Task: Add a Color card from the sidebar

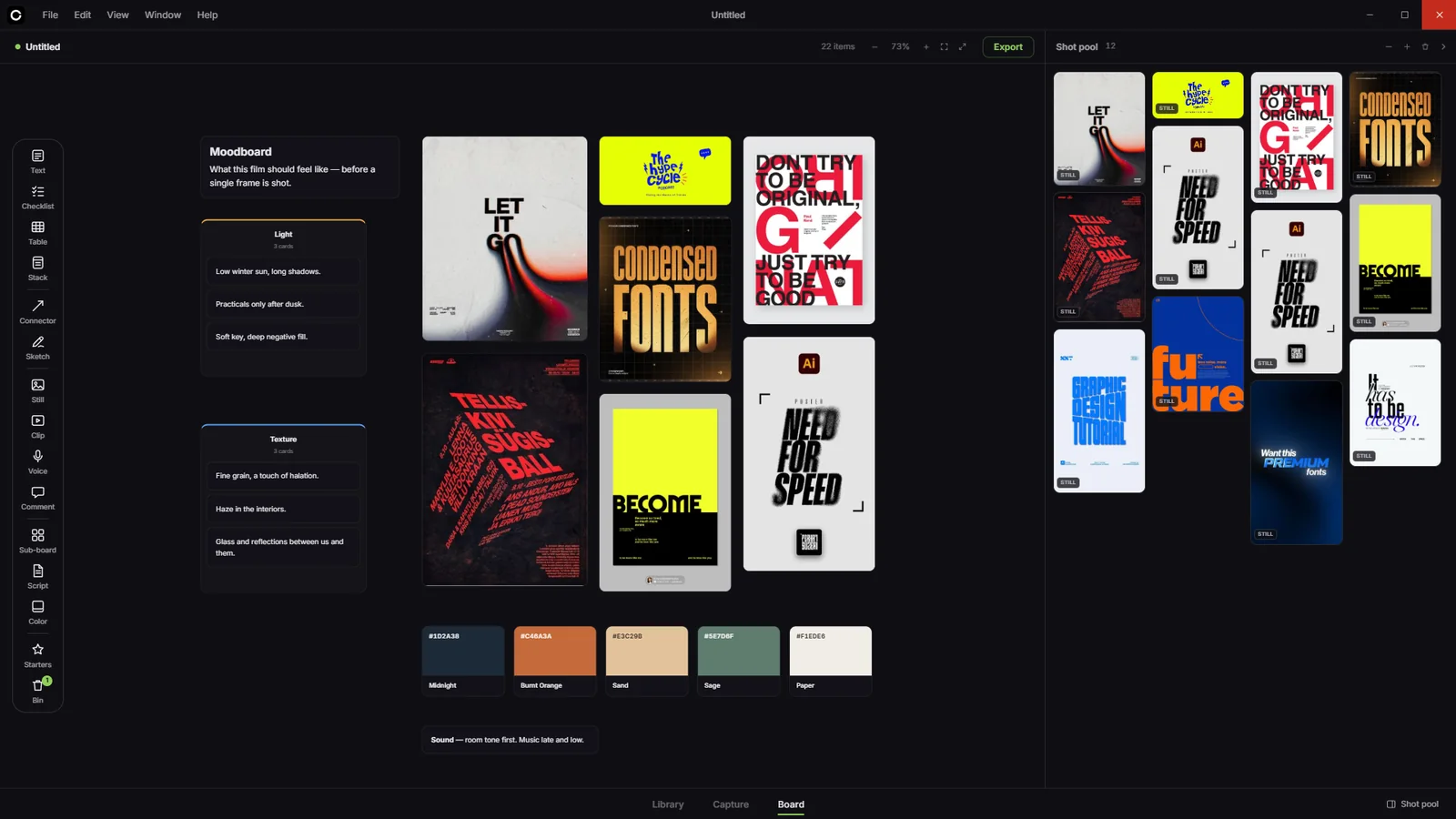Action: 37,612
